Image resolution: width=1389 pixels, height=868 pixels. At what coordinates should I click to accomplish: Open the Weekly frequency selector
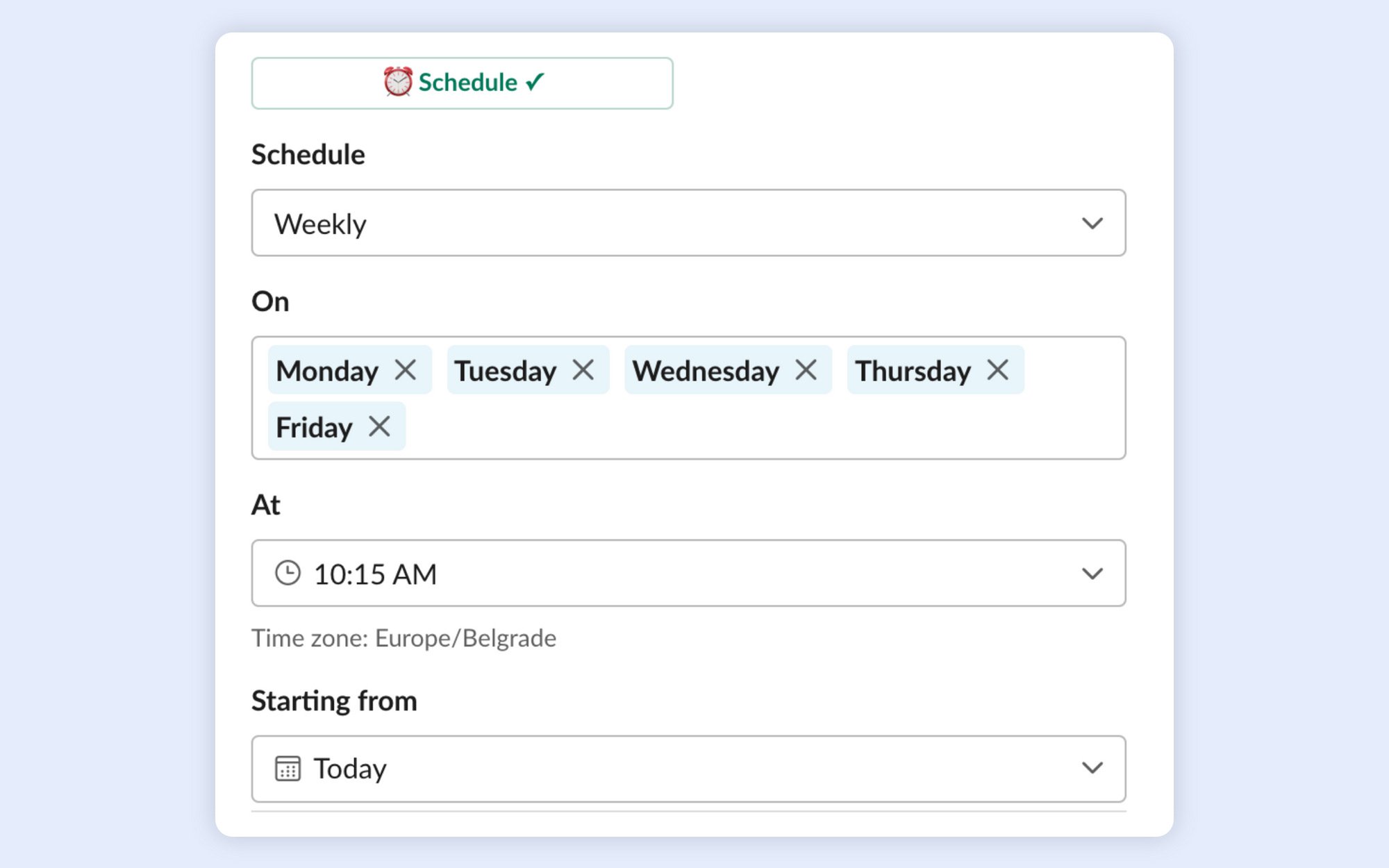[x=688, y=223]
